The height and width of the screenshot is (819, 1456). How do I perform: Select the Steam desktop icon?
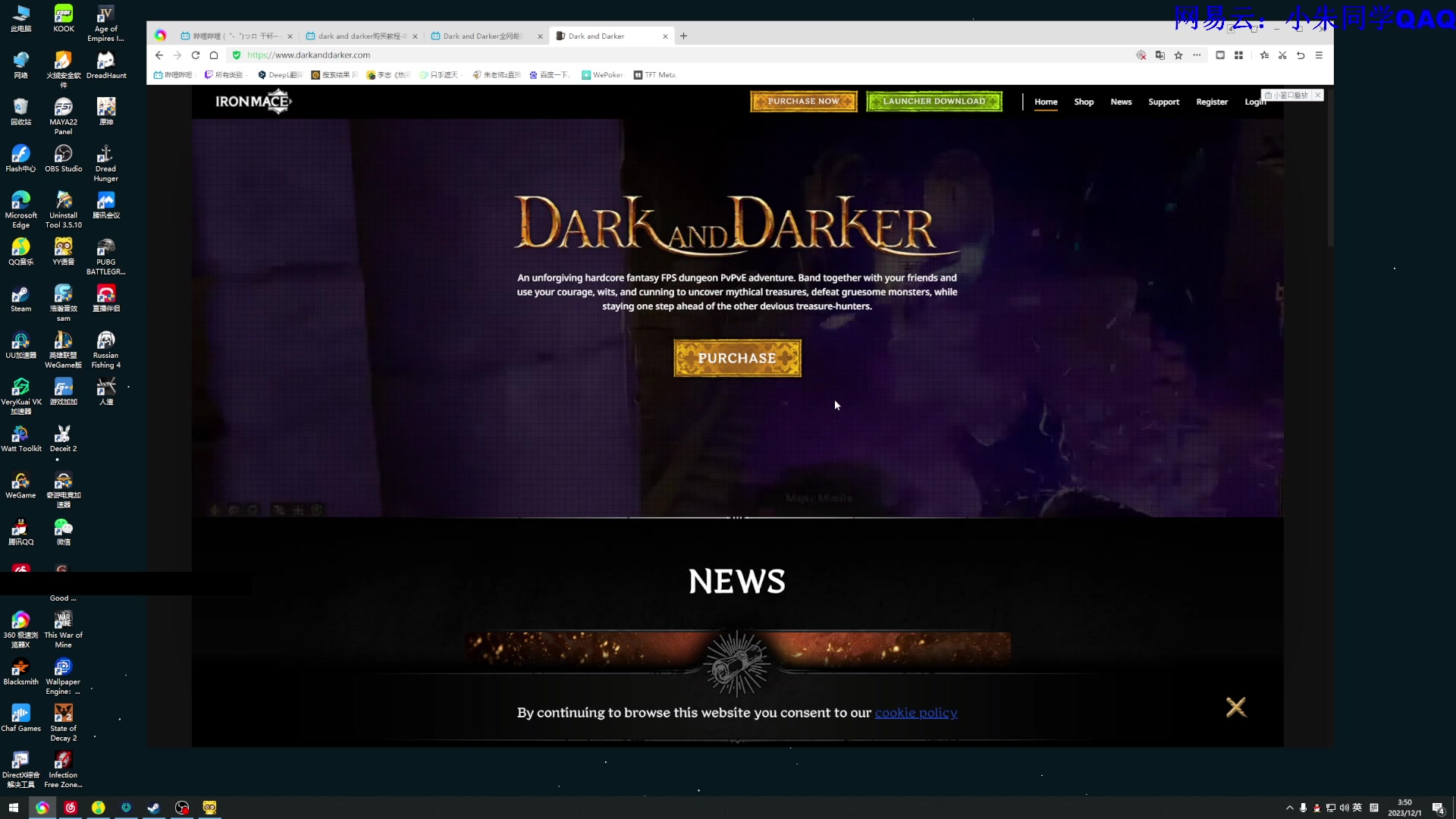click(x=21, y=299)
